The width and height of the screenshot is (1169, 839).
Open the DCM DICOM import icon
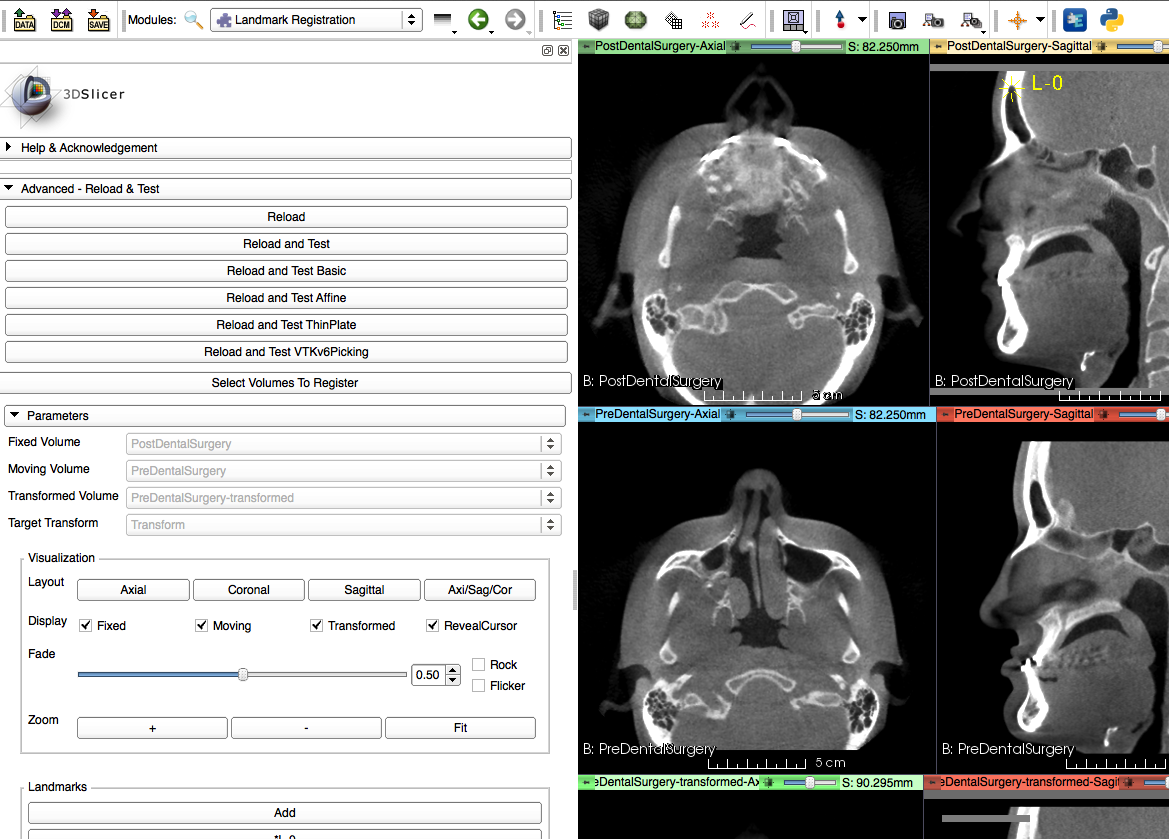click(62, 19)
